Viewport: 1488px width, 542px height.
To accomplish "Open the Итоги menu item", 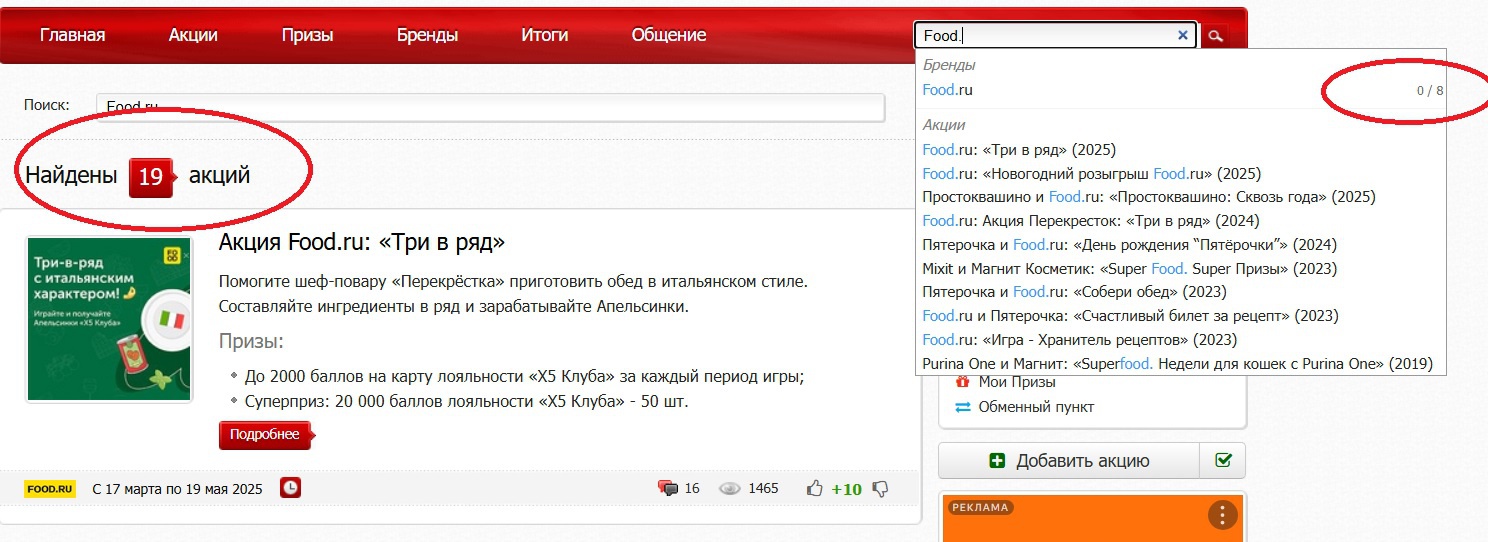I will pyautogui.click(x=544, y=35).
